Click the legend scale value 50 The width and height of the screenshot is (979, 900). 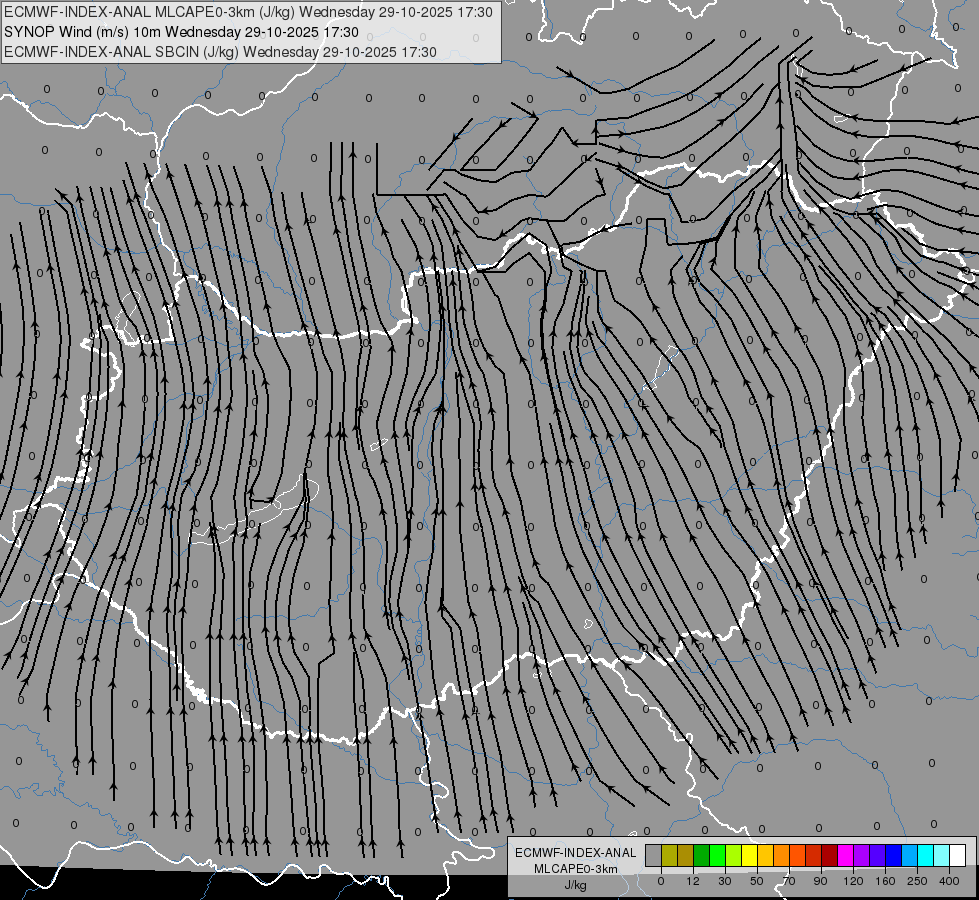click(757, 881)
